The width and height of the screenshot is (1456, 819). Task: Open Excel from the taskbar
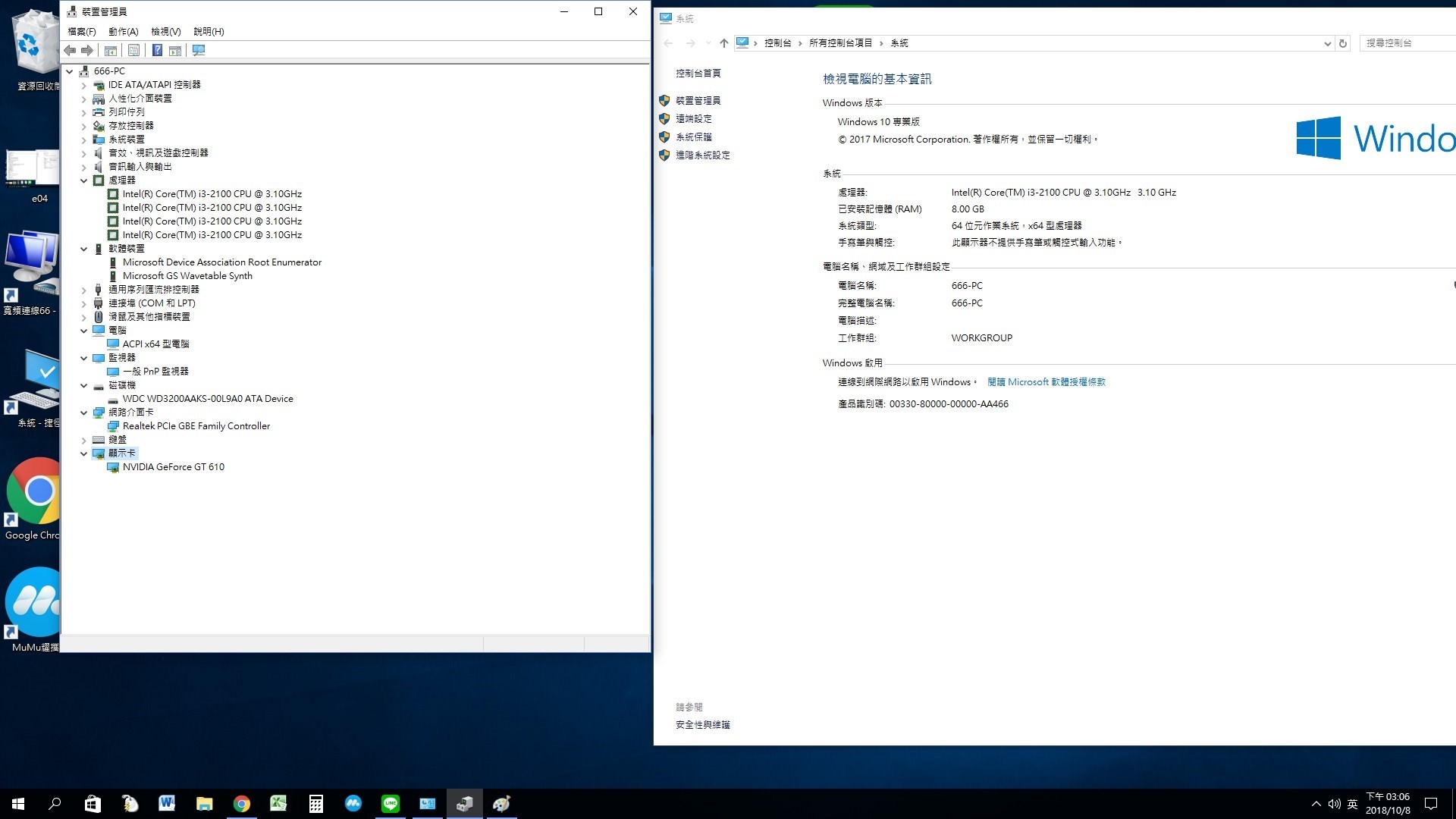pyautogui.click(x=278, y=804)
